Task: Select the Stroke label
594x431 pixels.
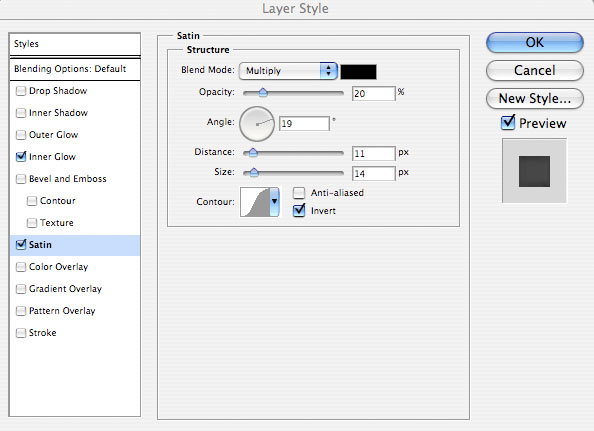Action: click(42, 333)
